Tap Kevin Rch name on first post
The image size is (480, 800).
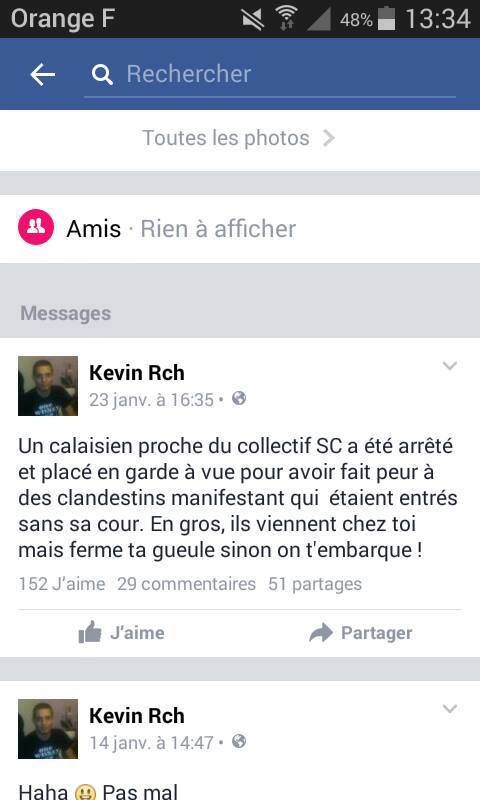coord(137,372)
